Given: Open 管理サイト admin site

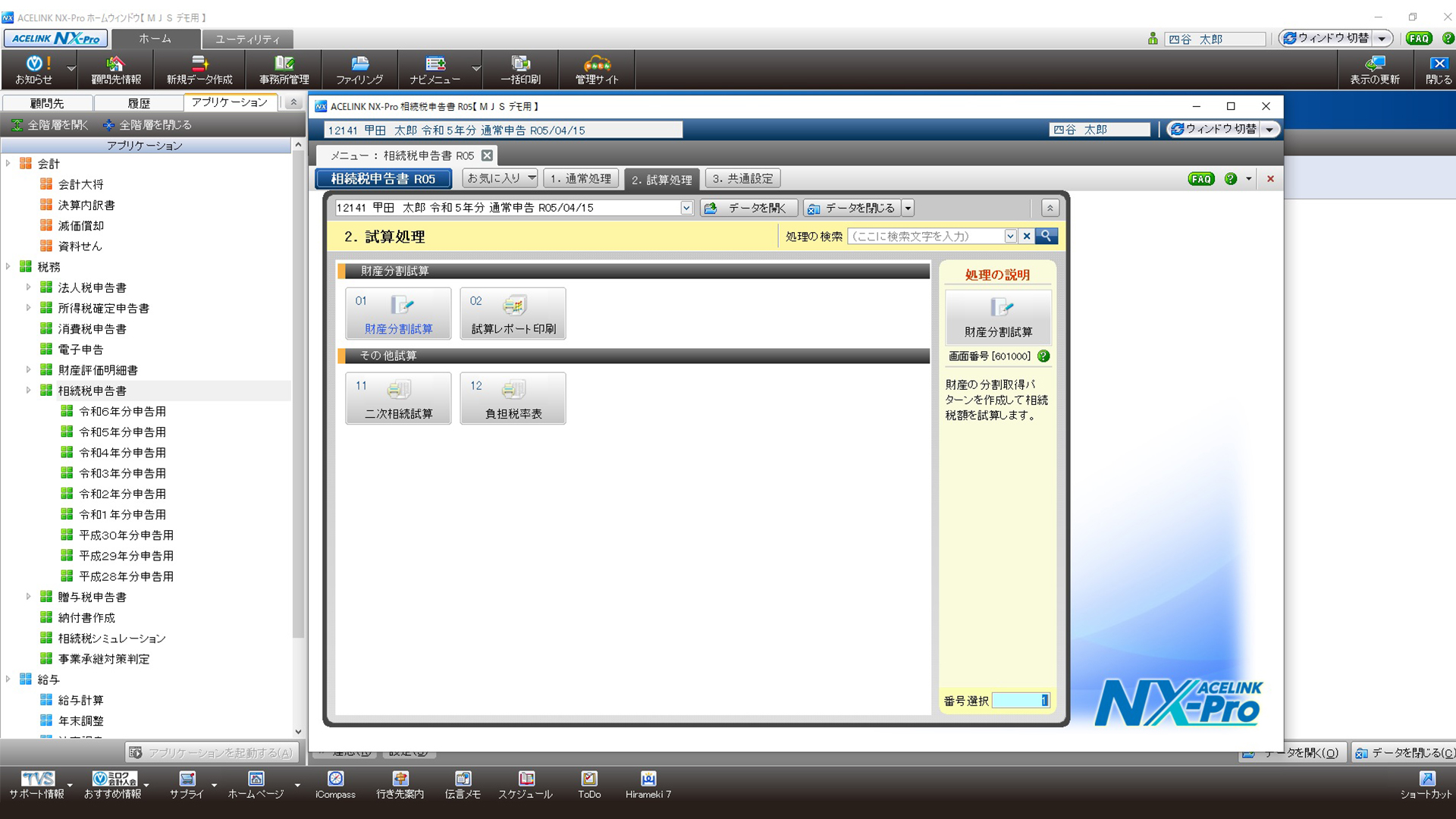Looking at the screenshot, I should click(597, 70).
